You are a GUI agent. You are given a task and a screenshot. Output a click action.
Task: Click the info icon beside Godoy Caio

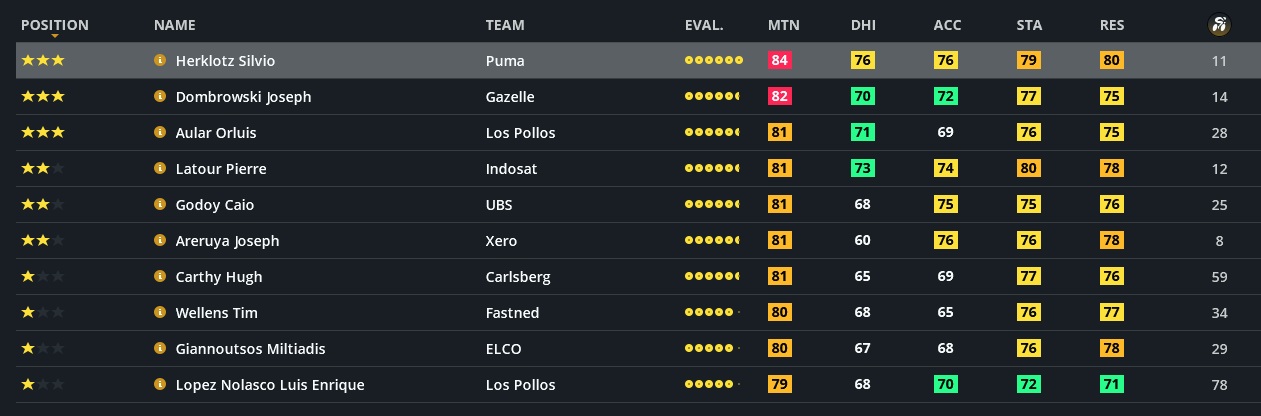[x=159, y=205]
